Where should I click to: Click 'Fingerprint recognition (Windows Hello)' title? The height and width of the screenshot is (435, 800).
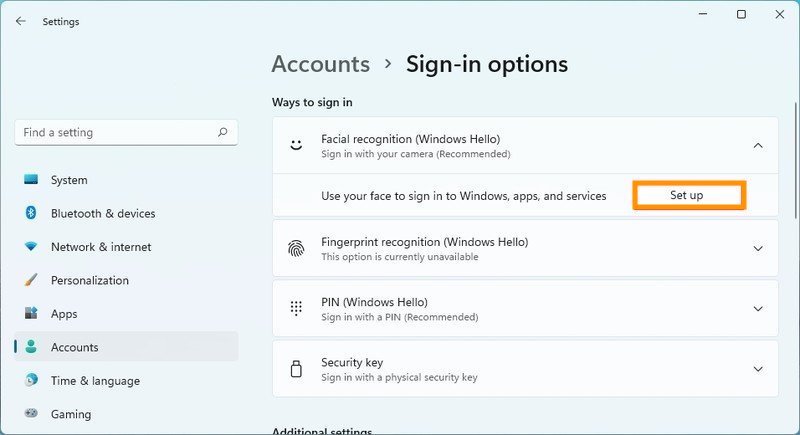[x=424, y=242]
